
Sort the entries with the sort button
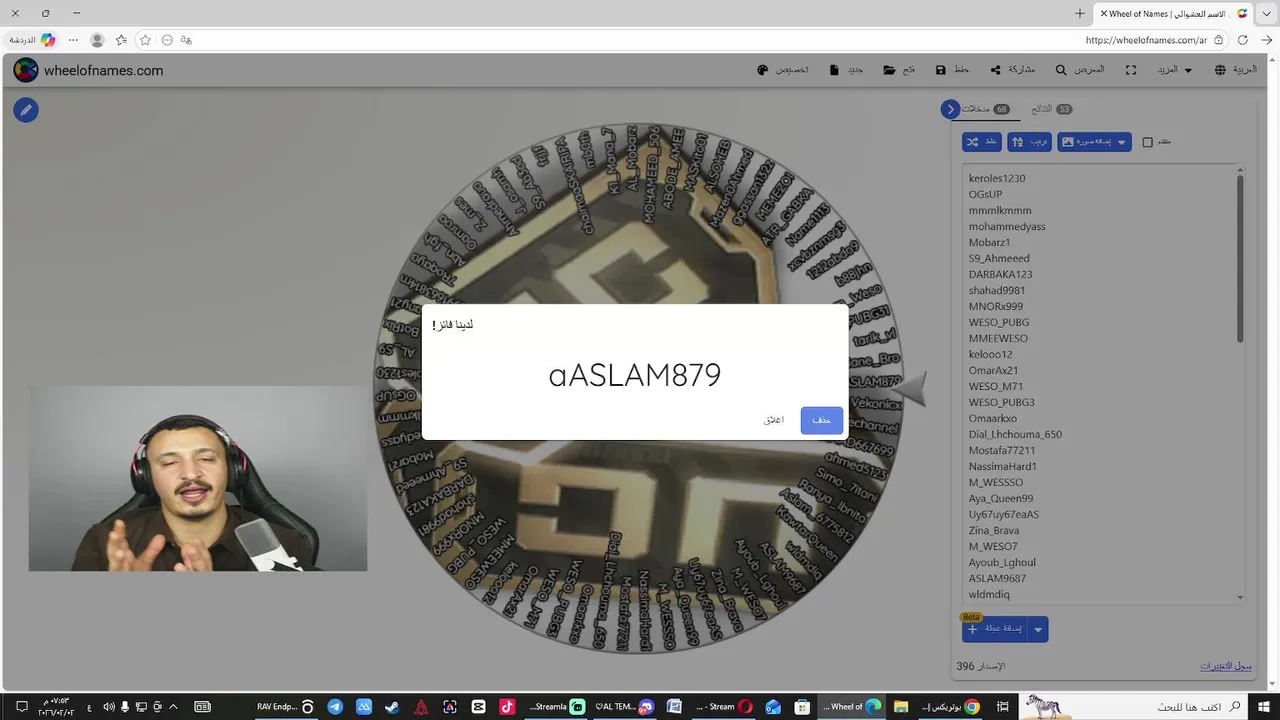(x=1030, y=142)
